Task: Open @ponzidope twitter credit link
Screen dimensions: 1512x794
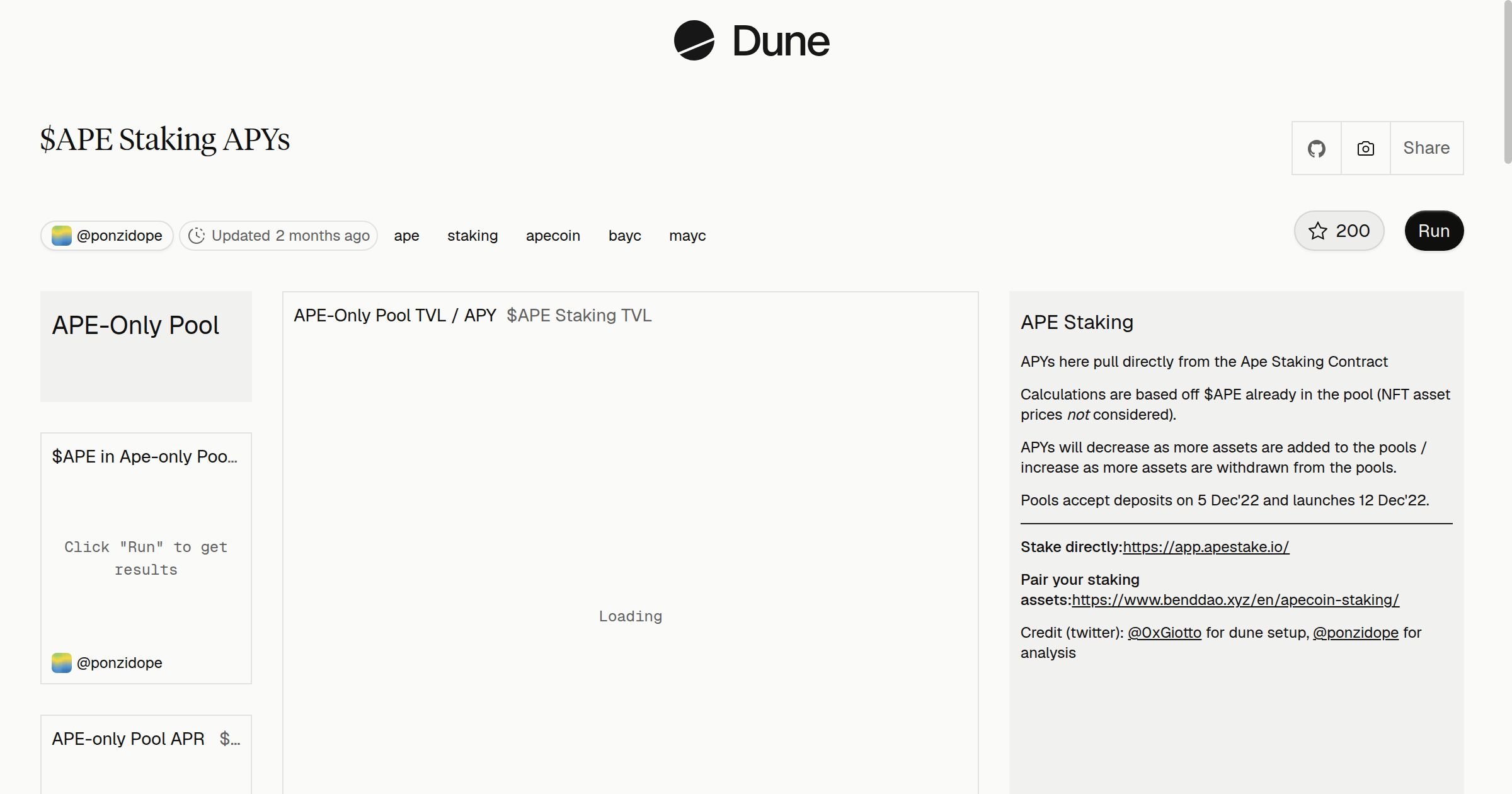Action: click(x=1356, y=633)
